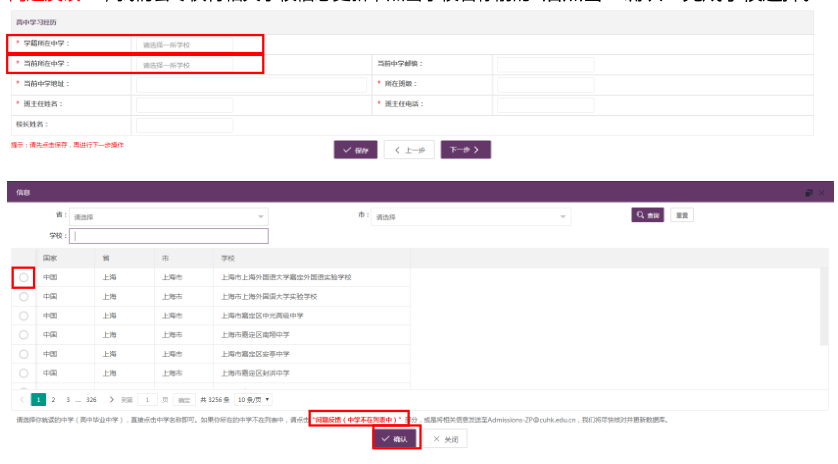
Task: Click the purple 查询 search button
Action: pyautogui.click(x=648, y=215)
